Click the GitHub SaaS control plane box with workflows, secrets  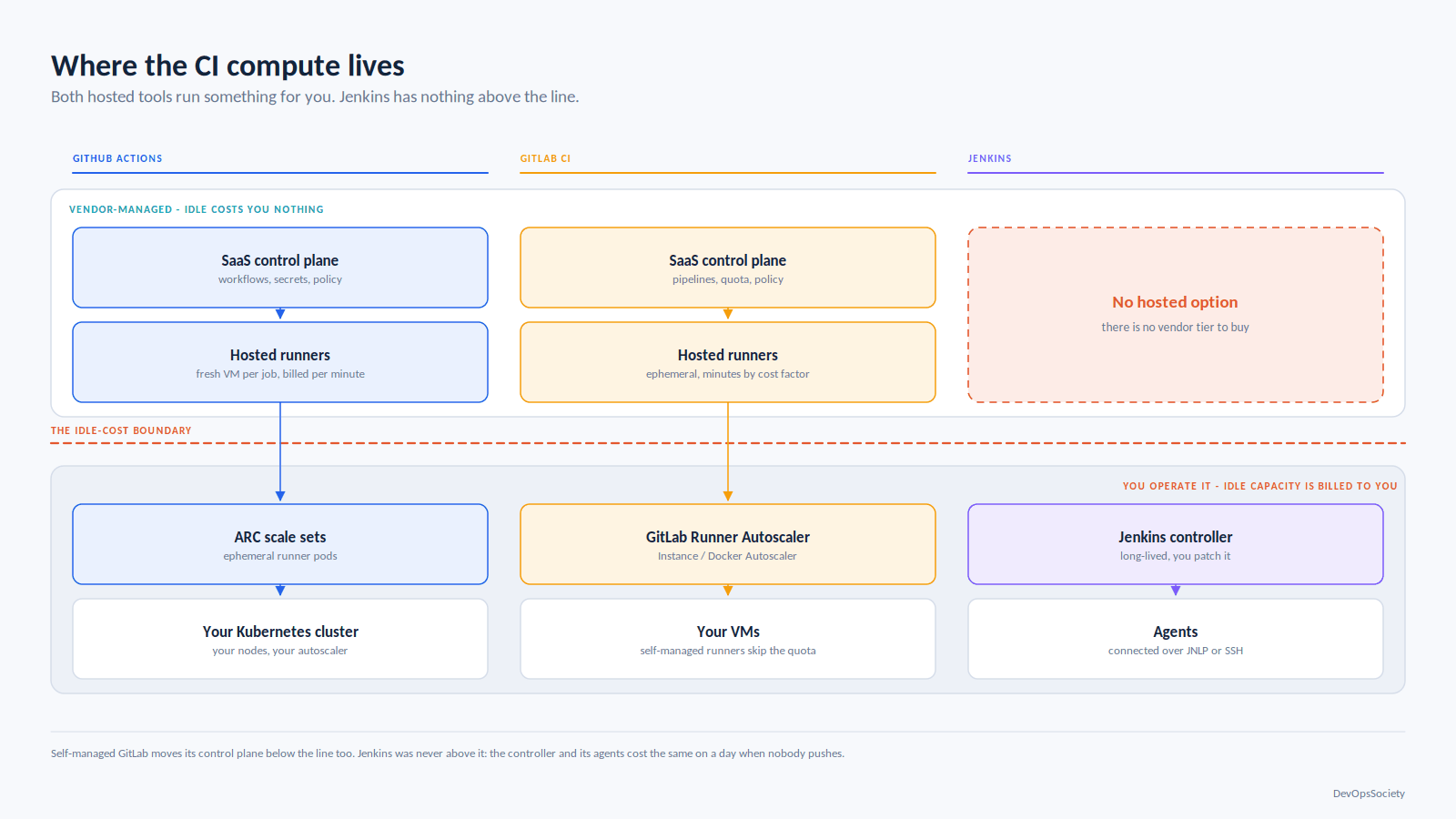tap(280, 268)
